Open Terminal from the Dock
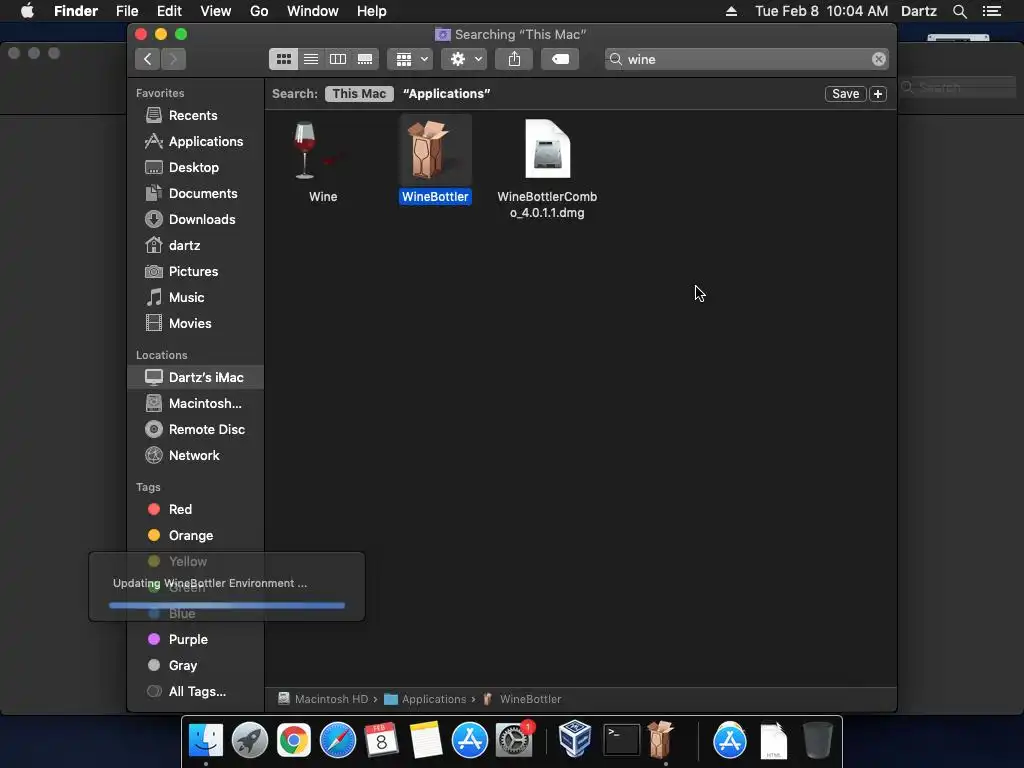Image resolution: width=1024 pixels, height=768 pixels. click(621, 741)
